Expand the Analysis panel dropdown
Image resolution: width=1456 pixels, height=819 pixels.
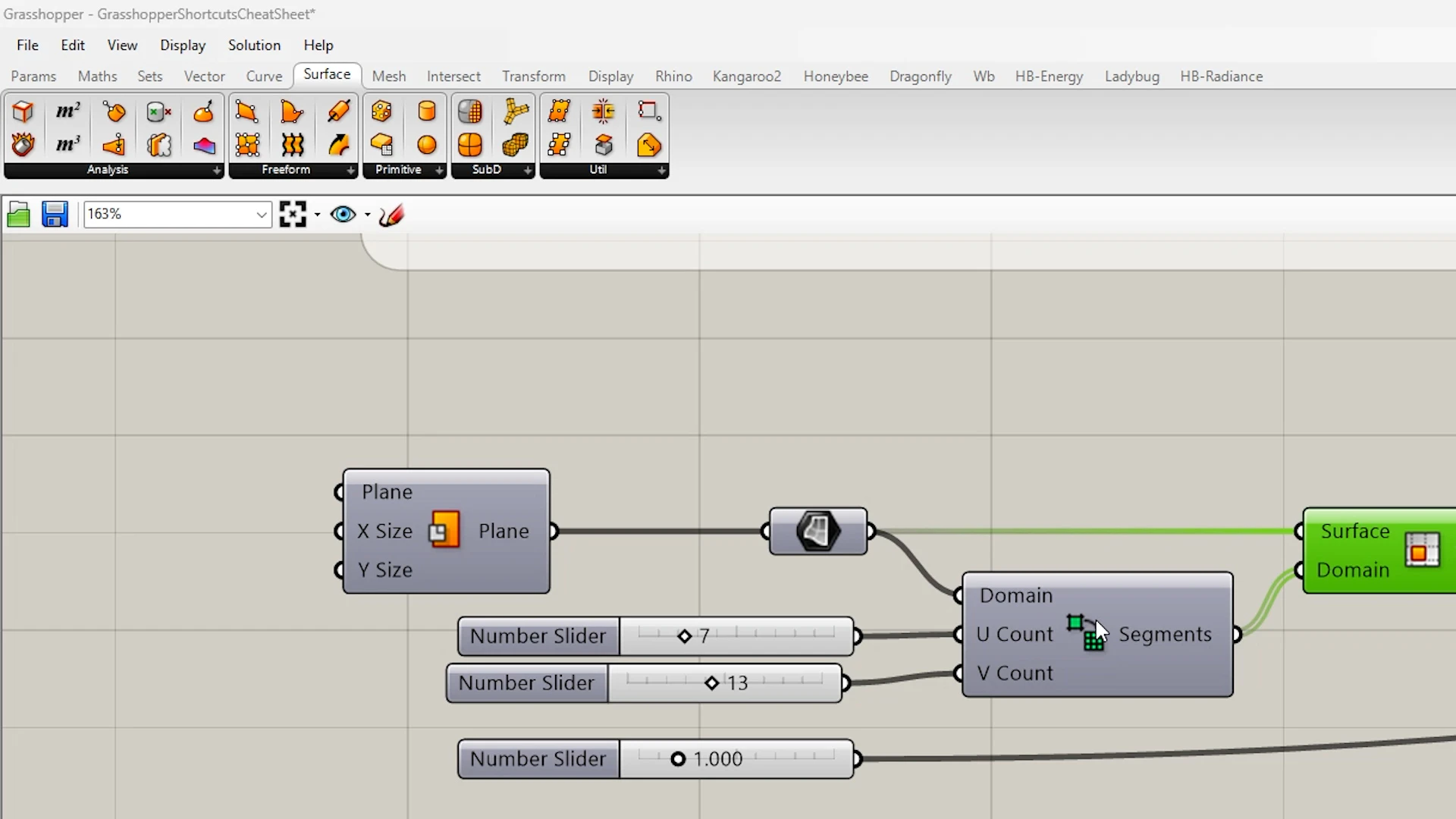pyautogui.click(x=217, y=171)
